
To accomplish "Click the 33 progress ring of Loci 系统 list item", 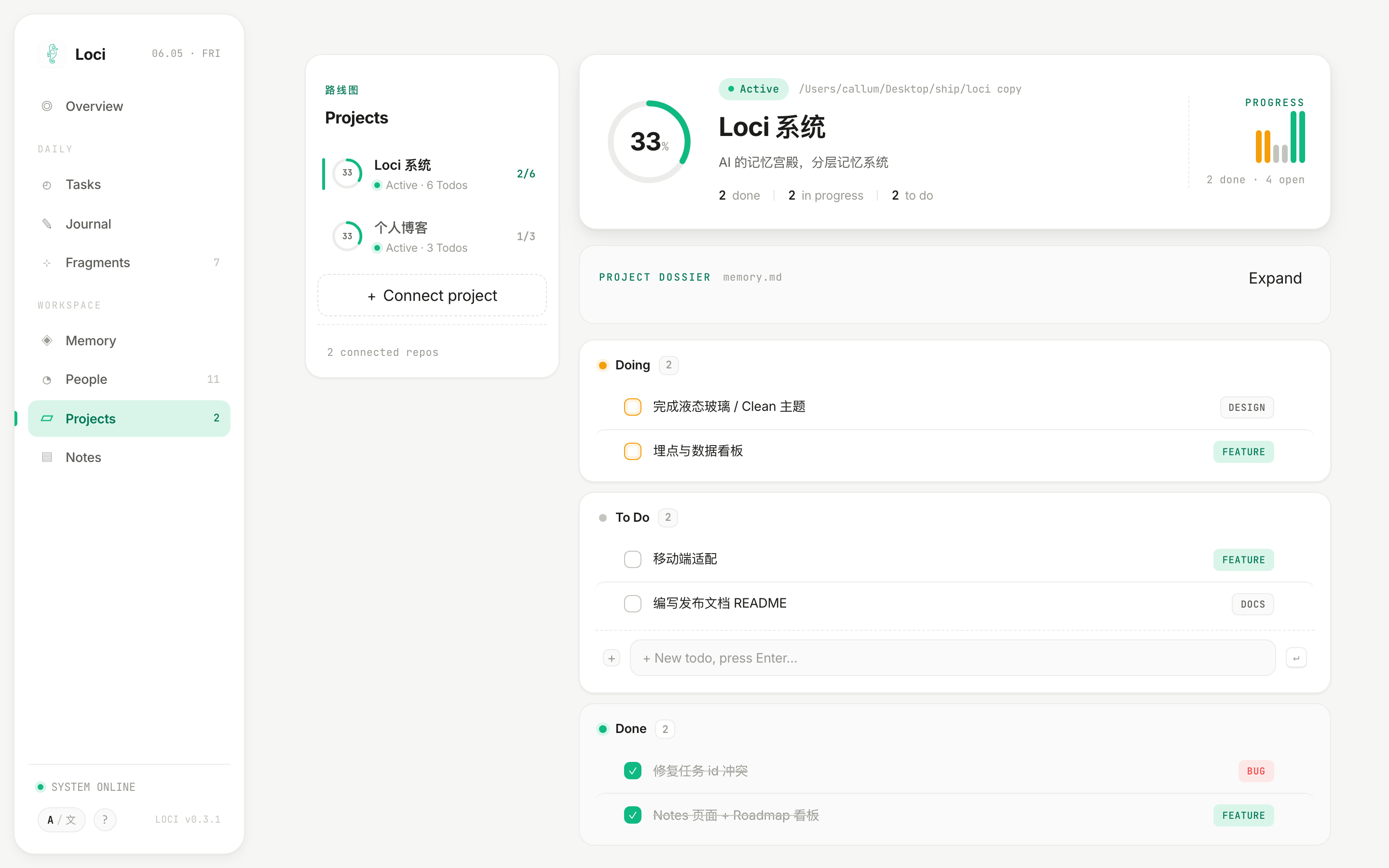I will coord(347,173).
